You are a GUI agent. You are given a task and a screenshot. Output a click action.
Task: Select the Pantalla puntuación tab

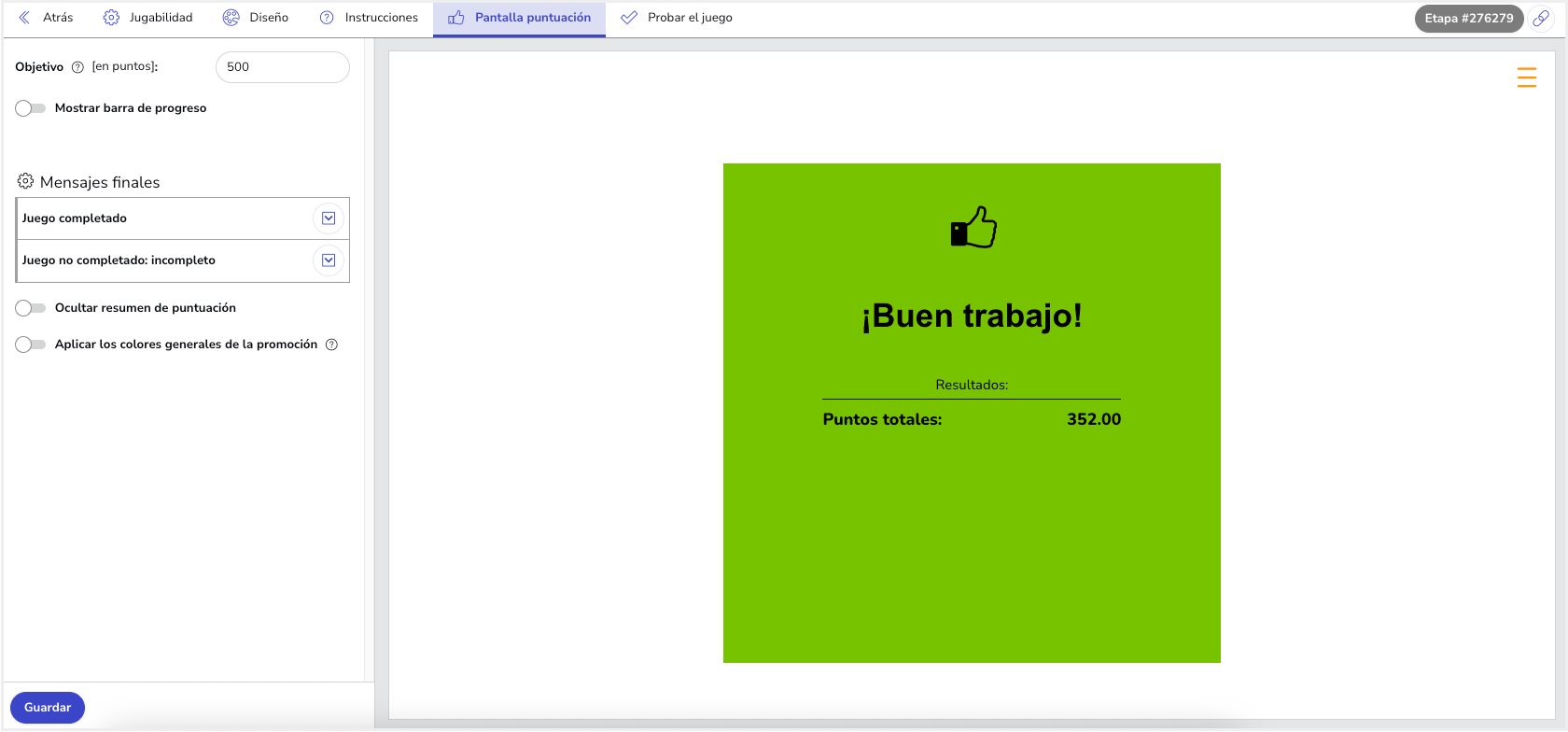tap(519, 18)
